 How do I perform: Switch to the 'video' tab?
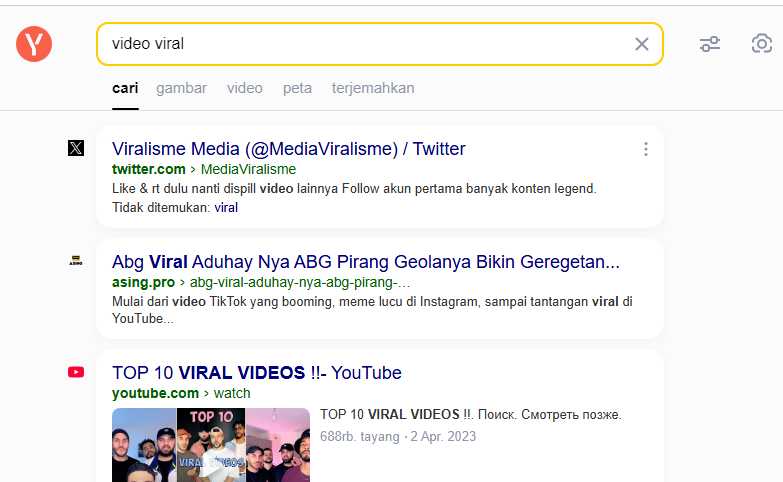[245, 88]
